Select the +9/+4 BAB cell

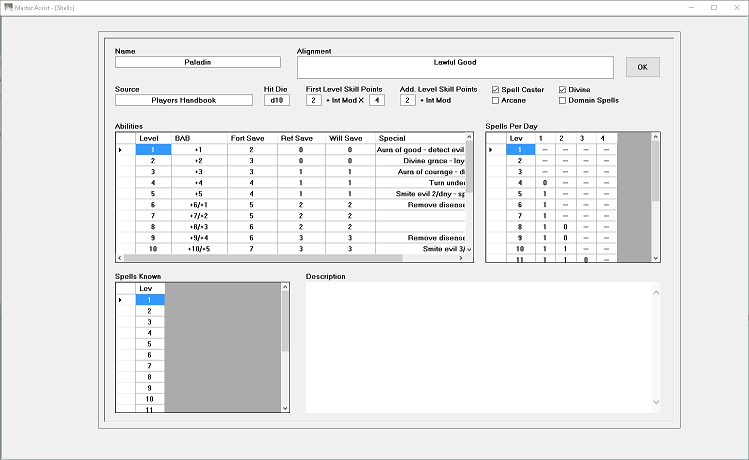click(x=199, y=238)
